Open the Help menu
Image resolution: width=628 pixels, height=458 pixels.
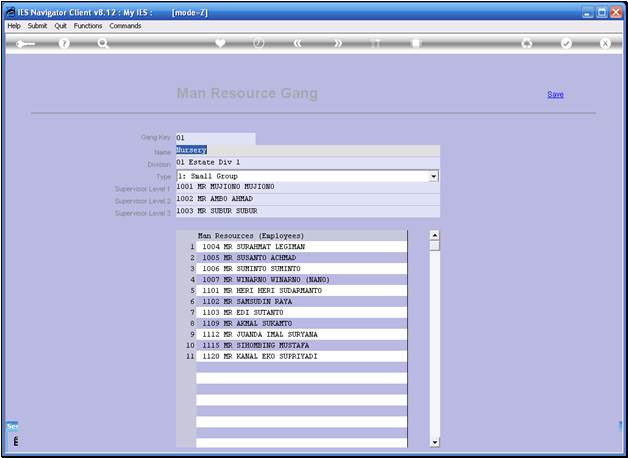14,26
